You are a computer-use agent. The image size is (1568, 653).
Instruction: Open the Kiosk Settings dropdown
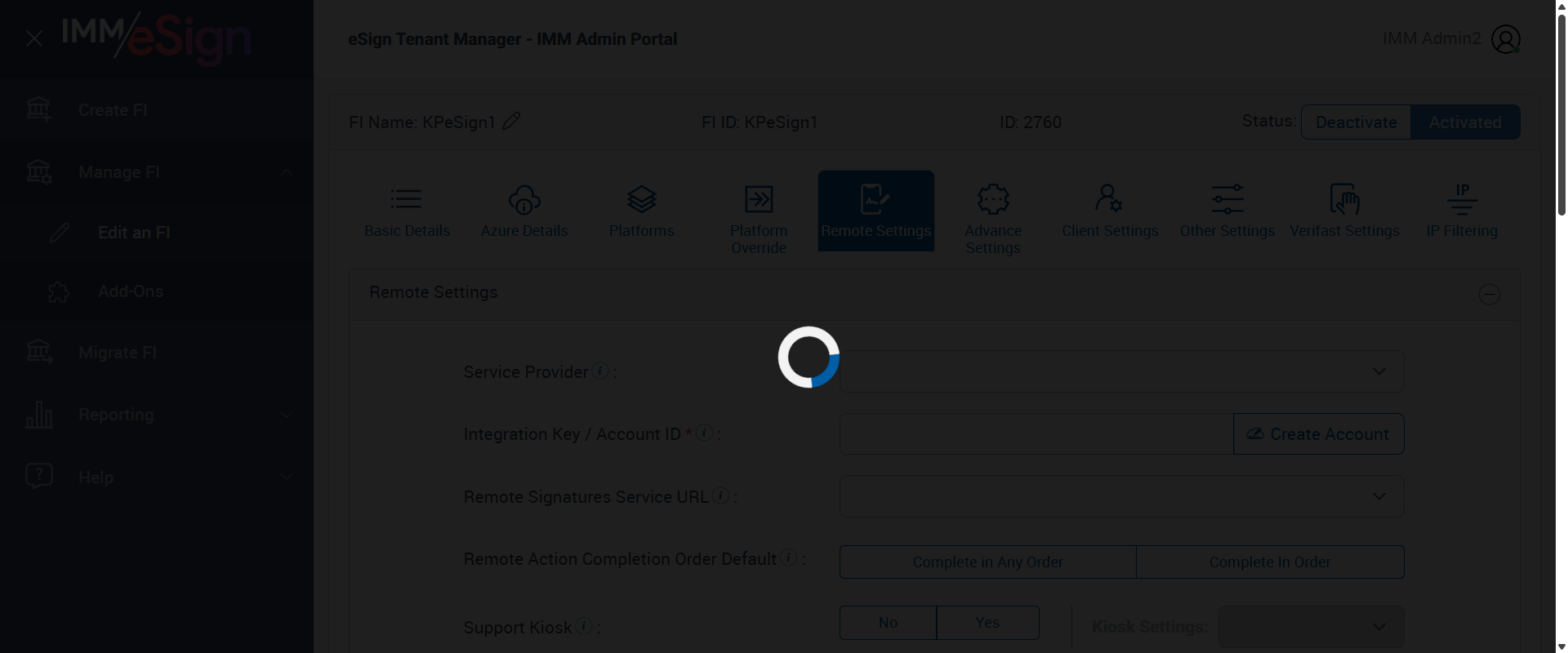(x=1311, y=627)
